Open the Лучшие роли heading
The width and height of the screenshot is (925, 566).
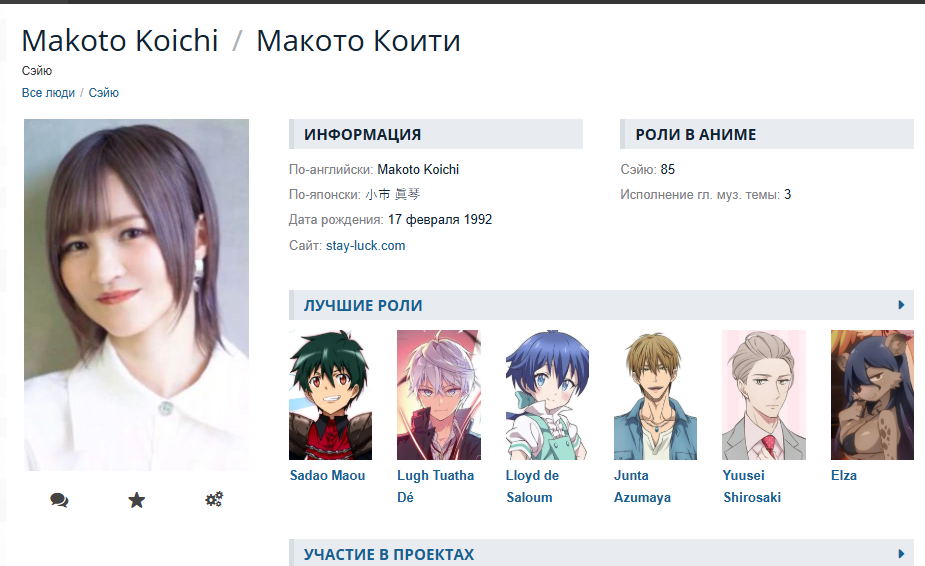363,306
